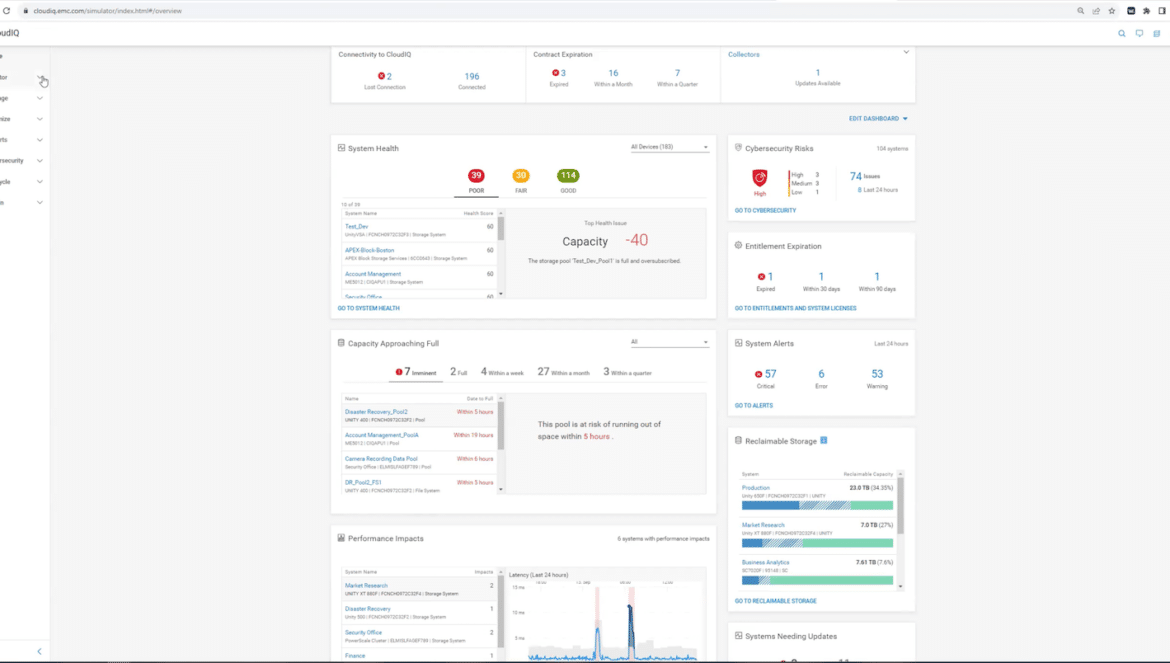1170x663 pixels.
Task: Expand the fifth sidebar menu chevron
Action: tap(40, 140)
